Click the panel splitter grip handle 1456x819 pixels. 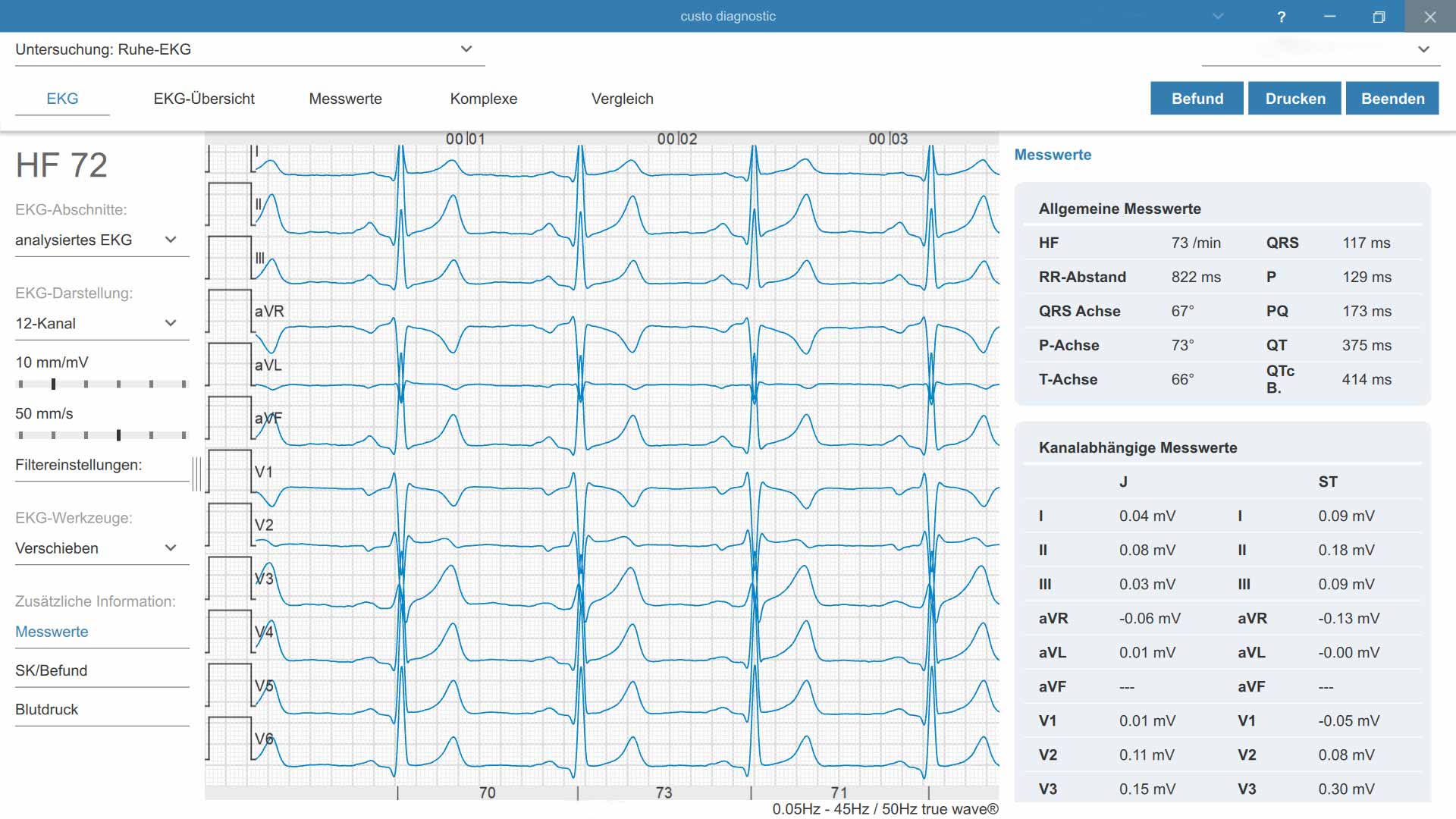(196, 474)
